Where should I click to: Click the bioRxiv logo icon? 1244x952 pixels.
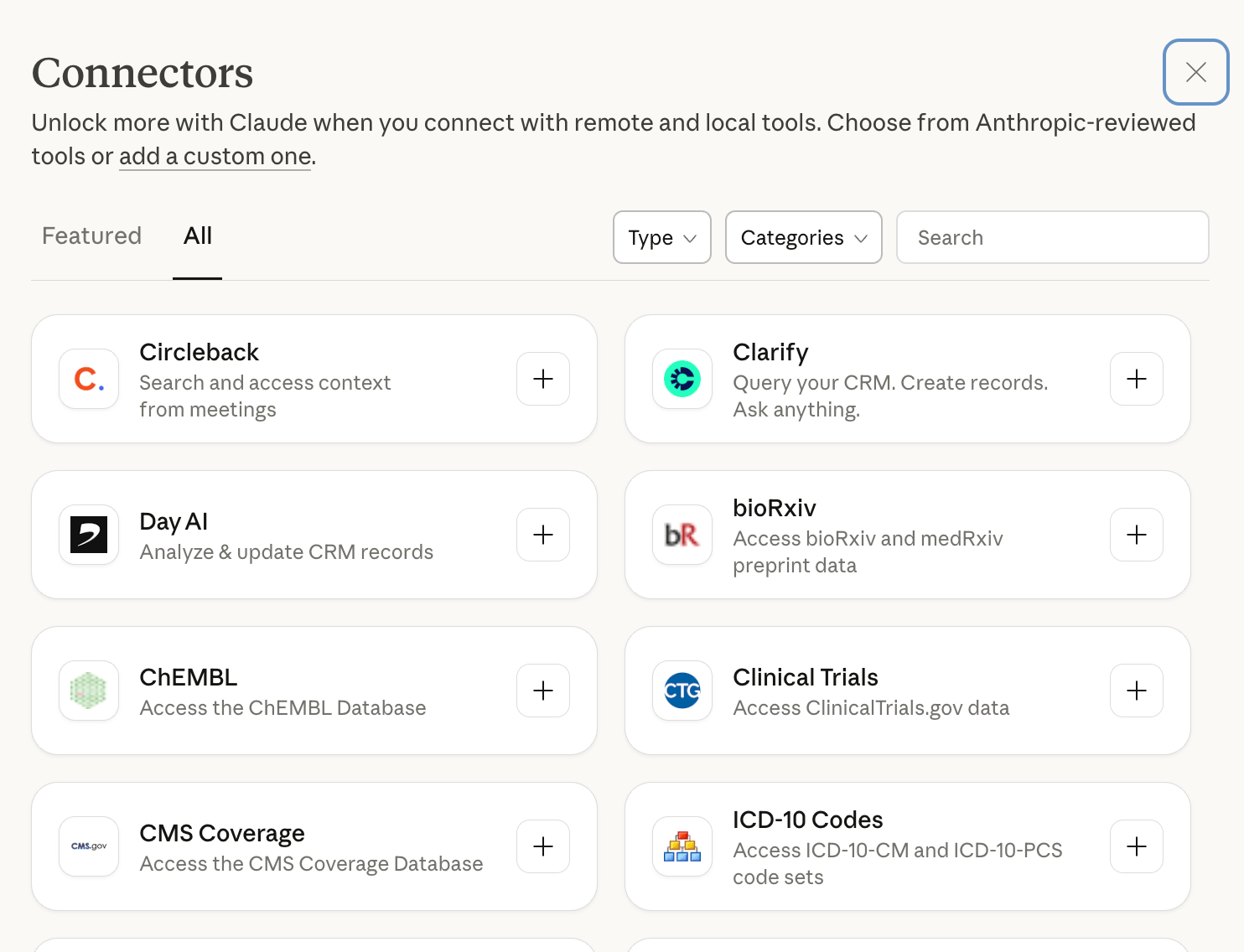(x=682, y=535)
